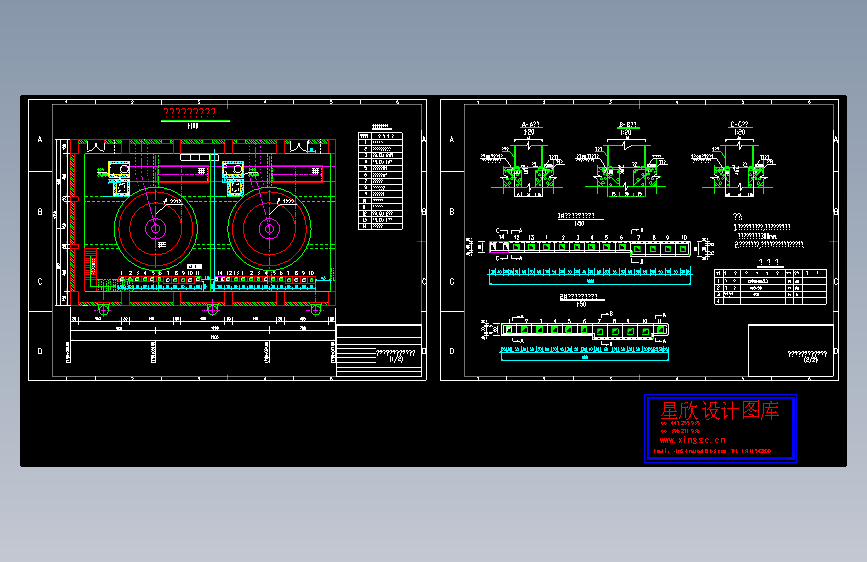
Task: Click the "2#" elevation view heading
Action: pos(578,296)
